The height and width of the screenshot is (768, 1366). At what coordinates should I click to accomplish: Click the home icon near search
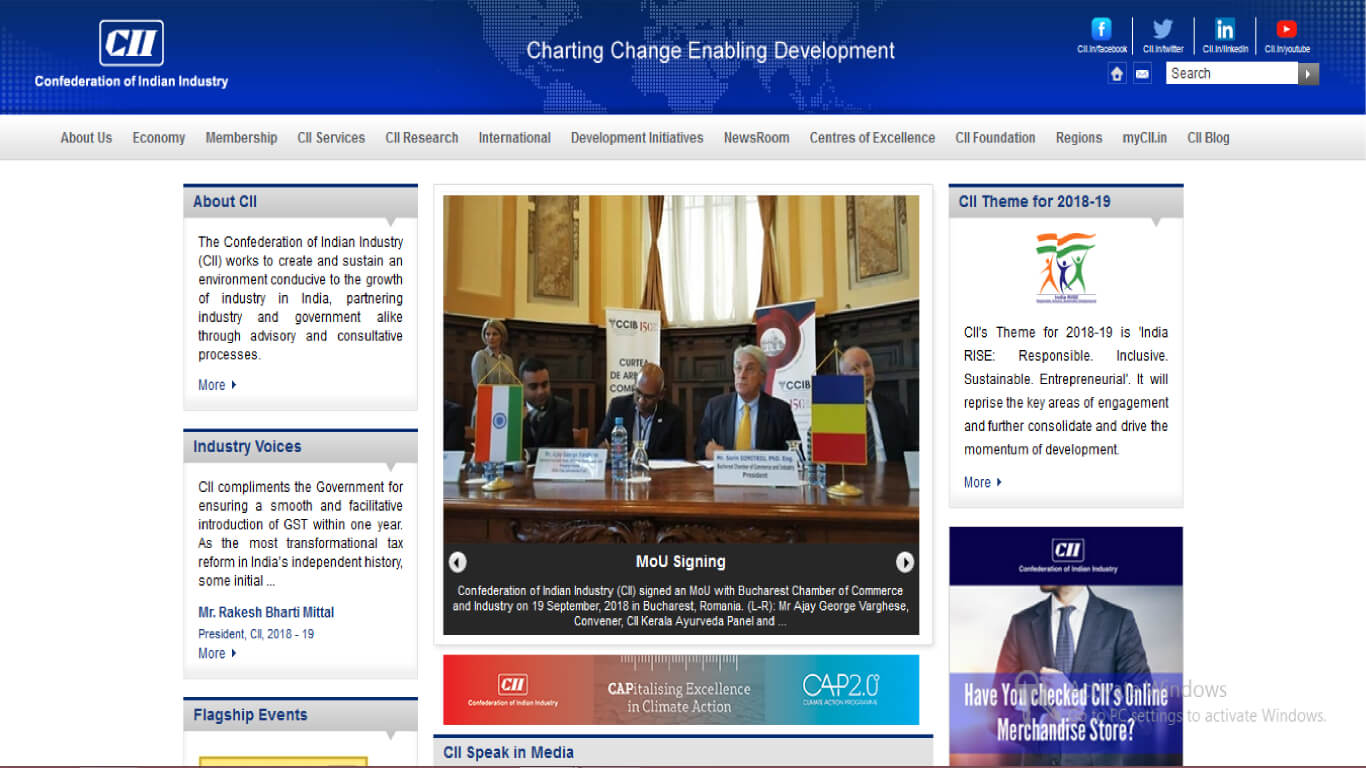1117,73
